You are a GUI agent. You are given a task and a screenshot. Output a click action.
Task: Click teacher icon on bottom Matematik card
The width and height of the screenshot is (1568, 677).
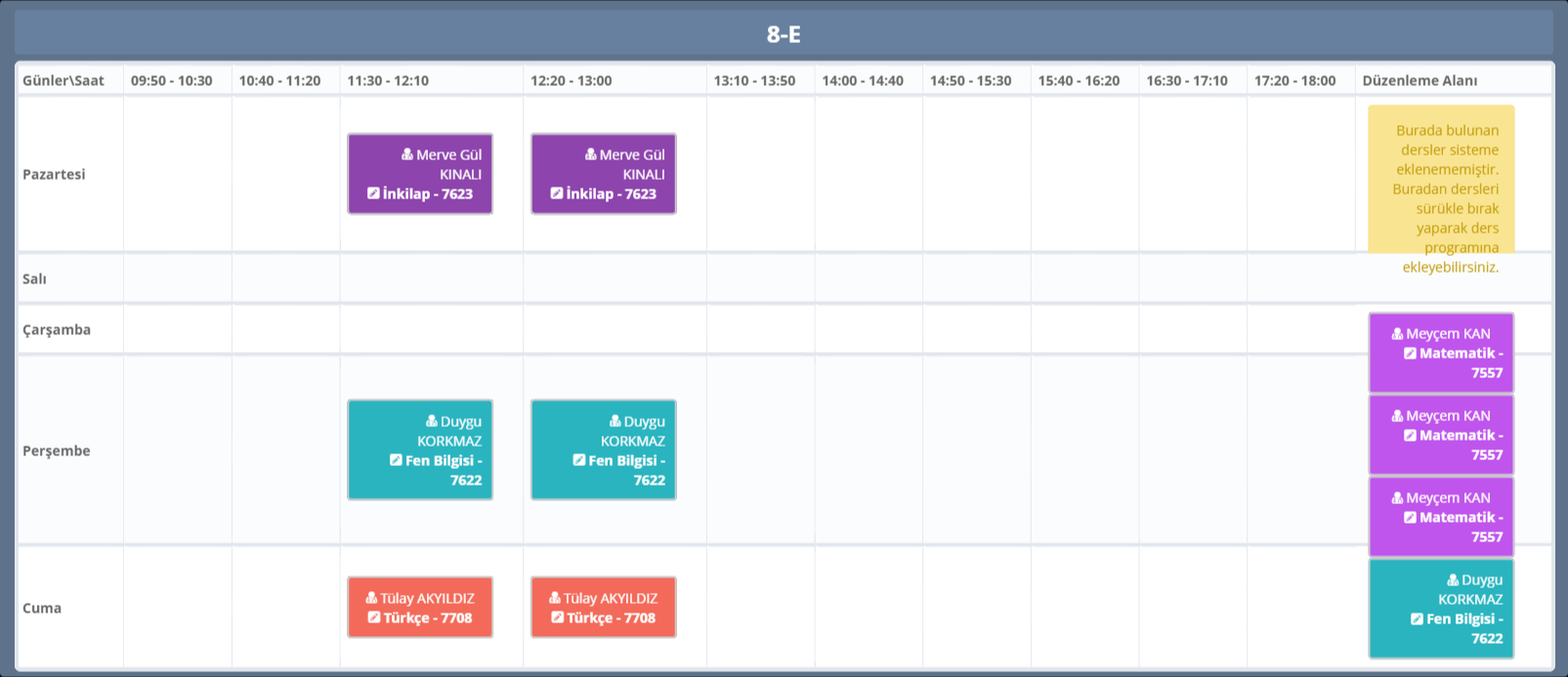[x=1397, y=497]
